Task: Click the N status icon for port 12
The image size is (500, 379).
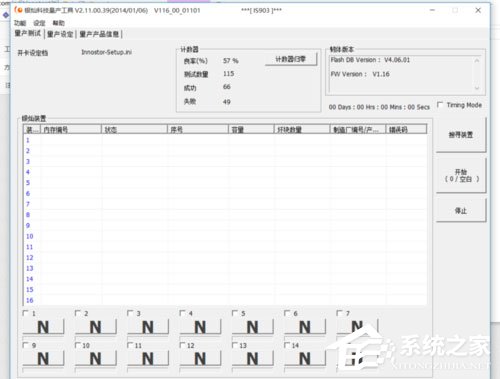Action: 200,359
